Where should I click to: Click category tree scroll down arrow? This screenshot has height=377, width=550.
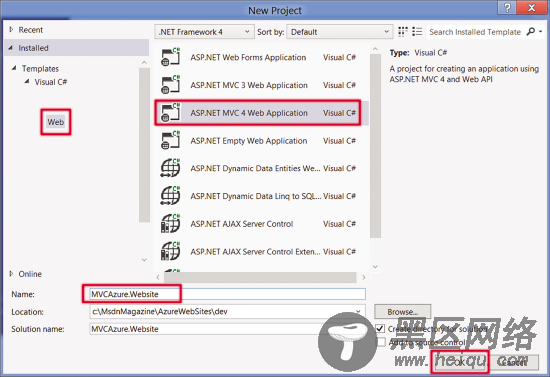tap(144, 260)
